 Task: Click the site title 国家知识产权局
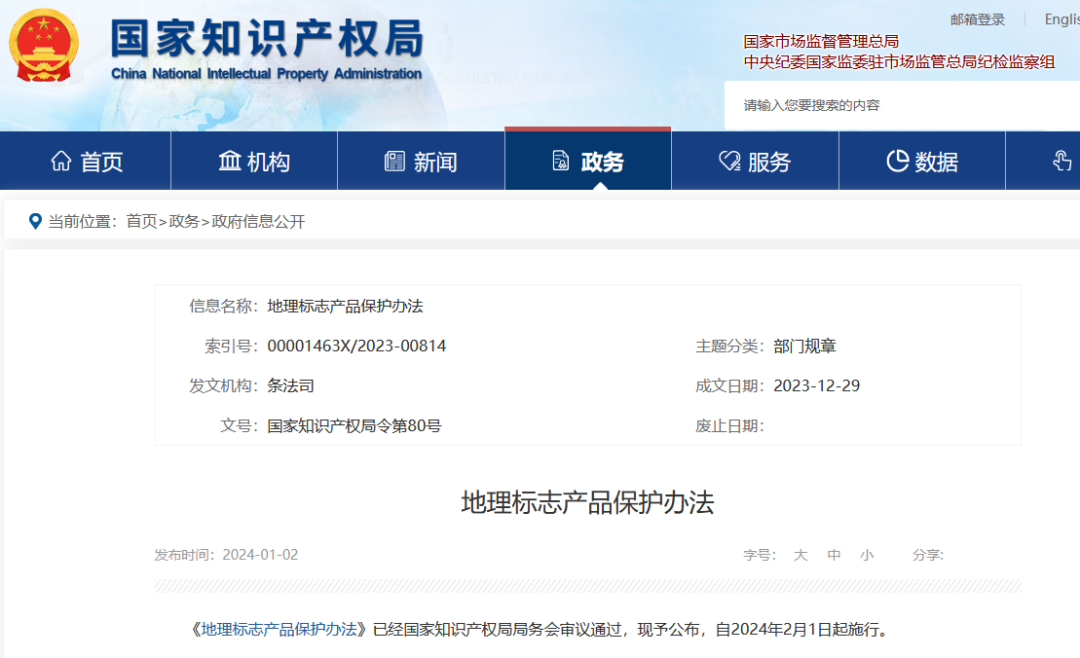pyautogui.click(x=267, y=39)
